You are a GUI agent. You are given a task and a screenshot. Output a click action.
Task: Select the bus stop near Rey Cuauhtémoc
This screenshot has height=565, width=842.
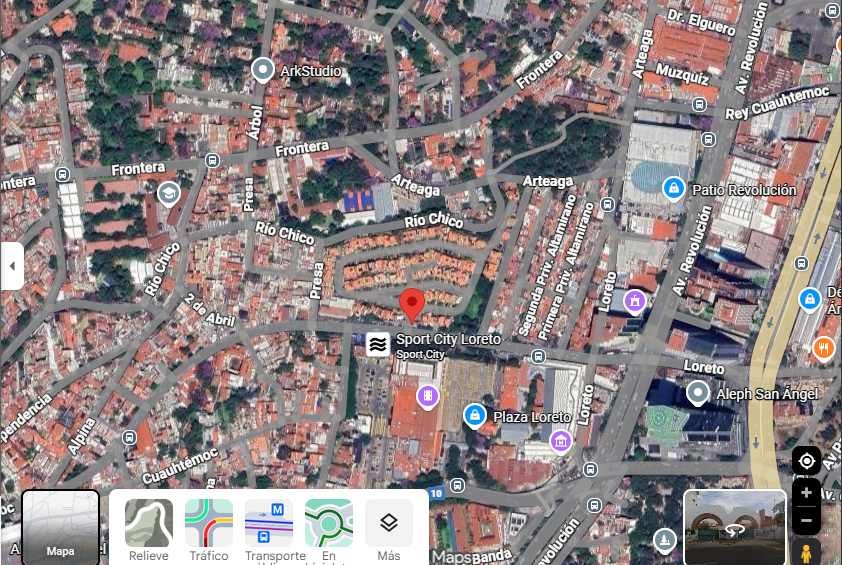click(x=699, y=104)
